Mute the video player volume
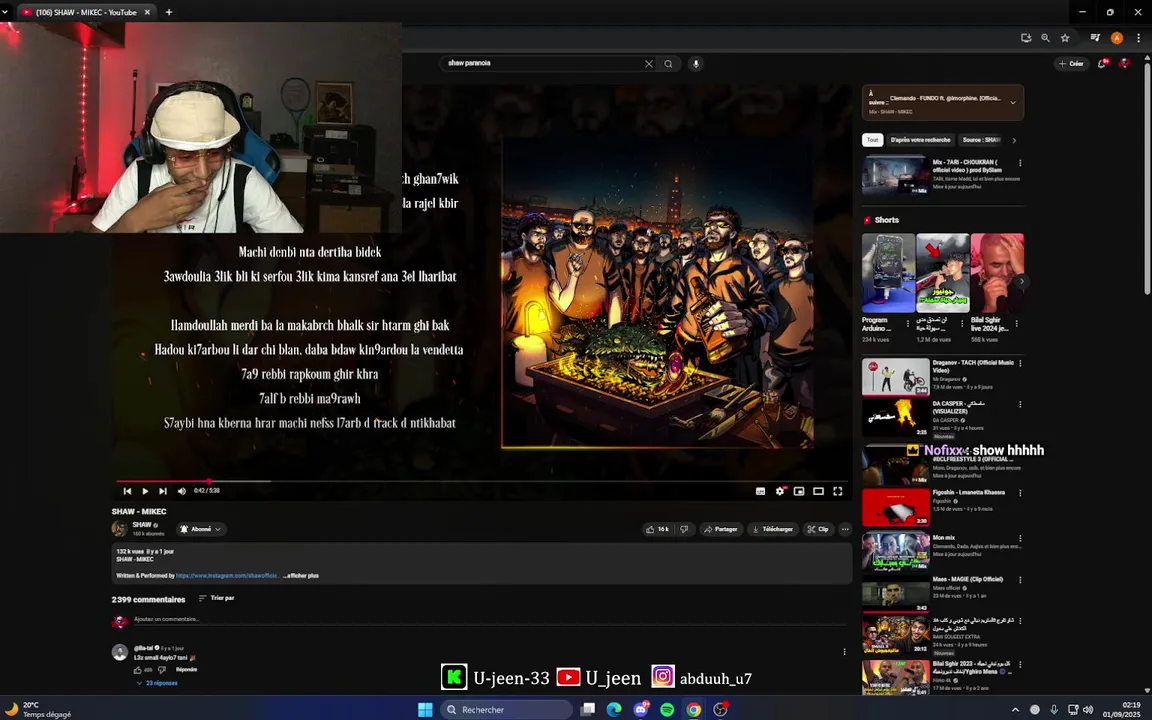The height and width of the screenshot is (720, 1152). (x=181, y=492)
